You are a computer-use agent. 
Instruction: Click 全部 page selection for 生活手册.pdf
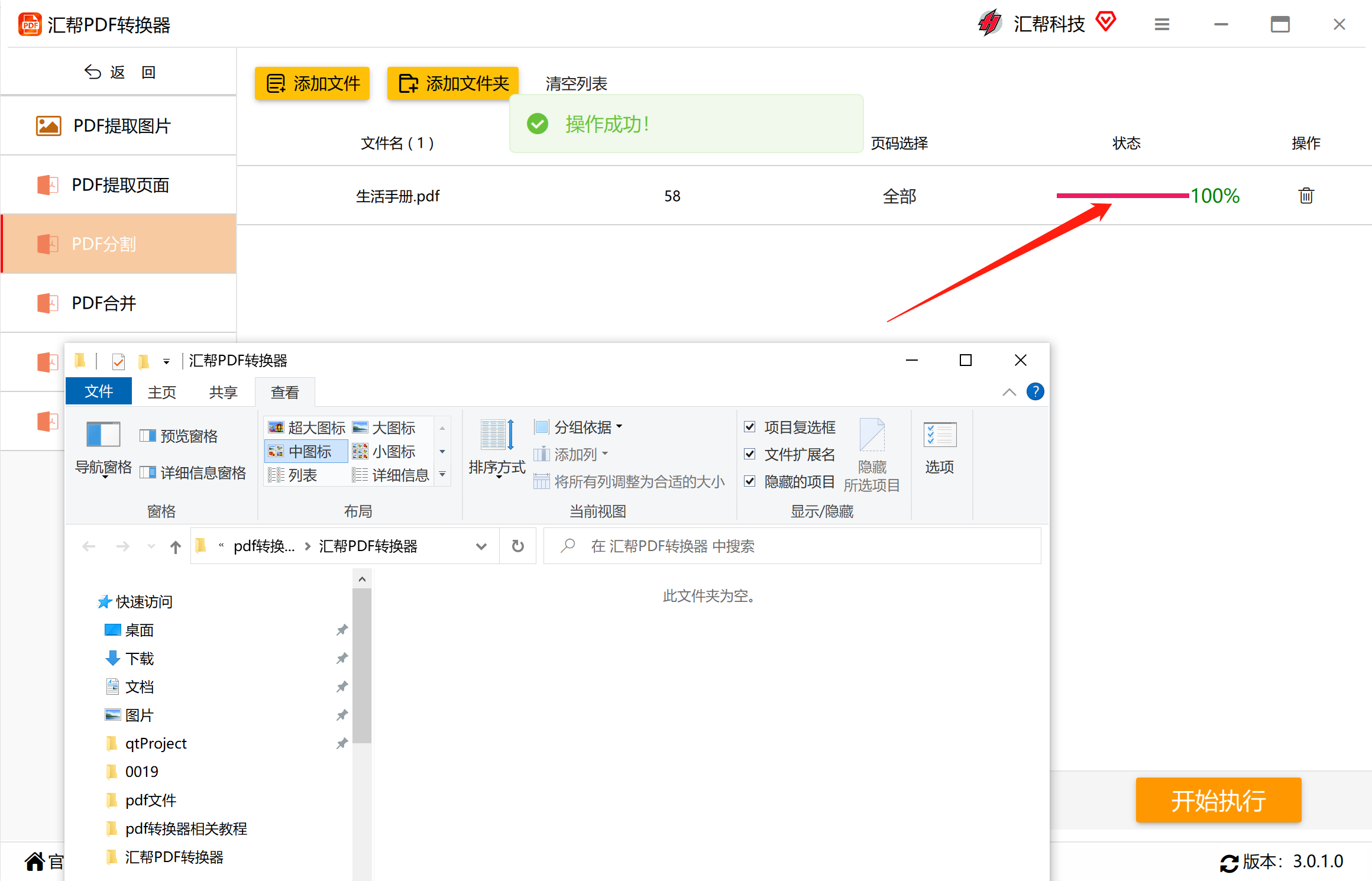point(899,196)
